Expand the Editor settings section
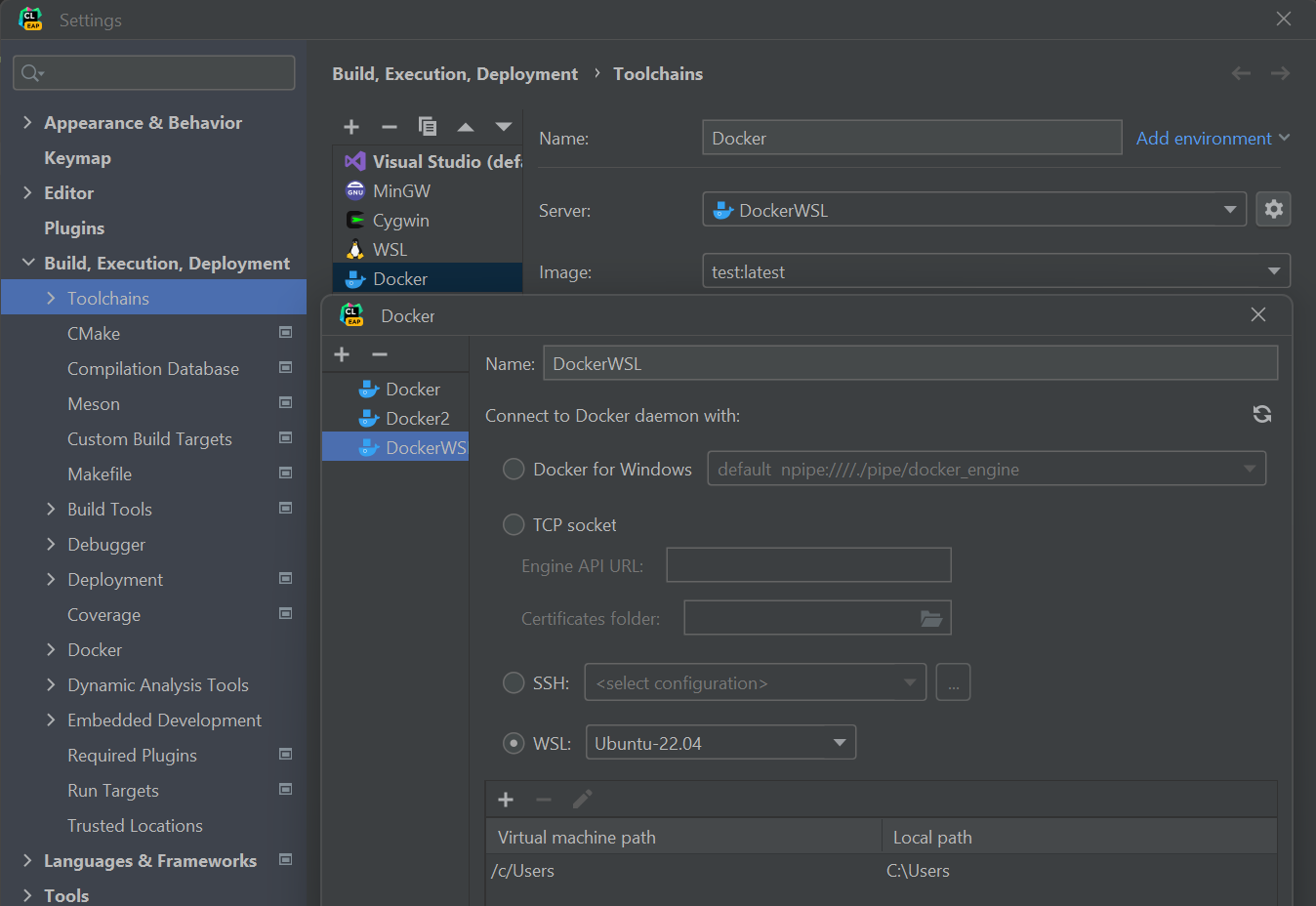 pos(27,192)
